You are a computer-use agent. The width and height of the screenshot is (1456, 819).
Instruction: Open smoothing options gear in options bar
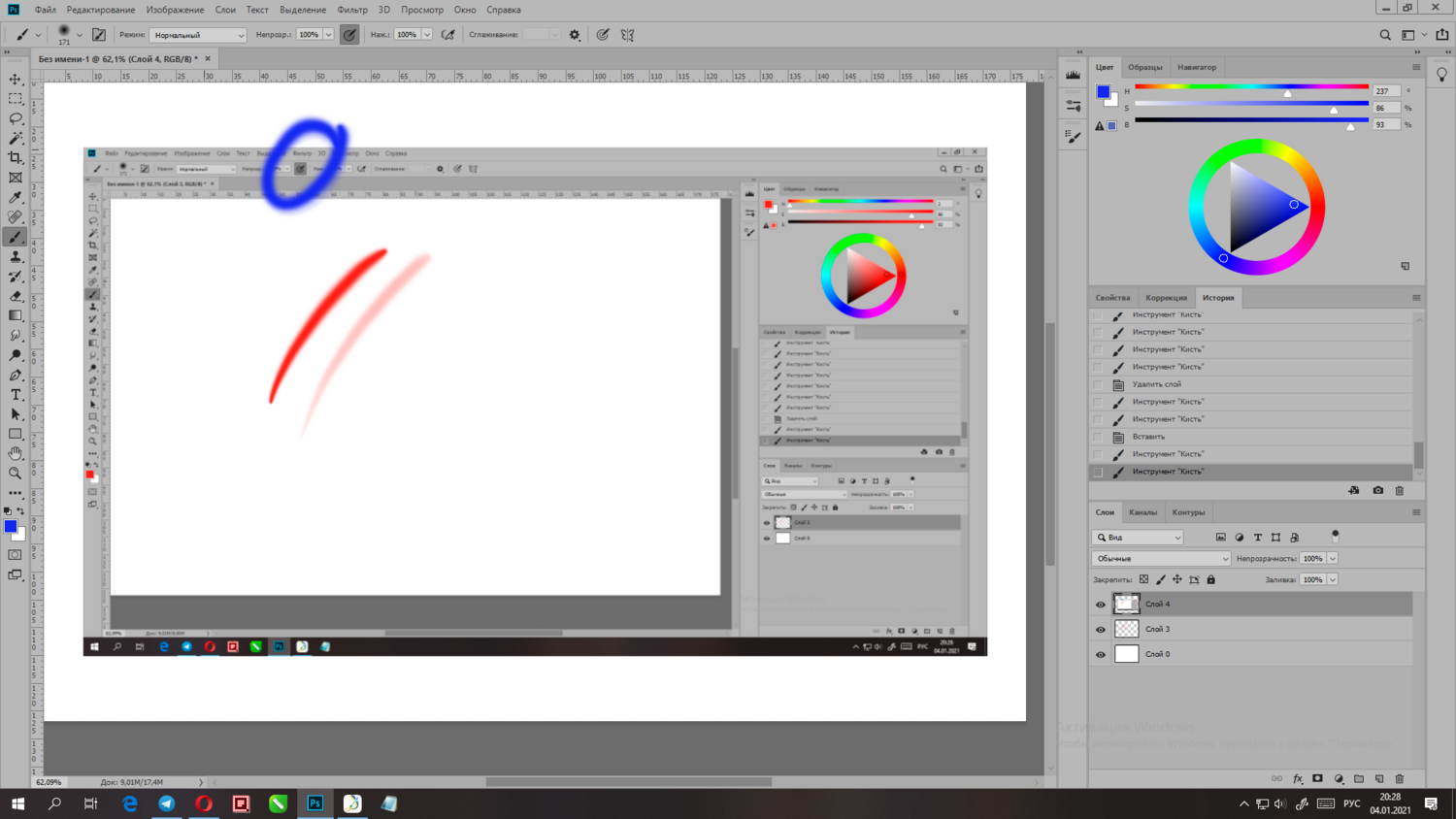[575, 35]
